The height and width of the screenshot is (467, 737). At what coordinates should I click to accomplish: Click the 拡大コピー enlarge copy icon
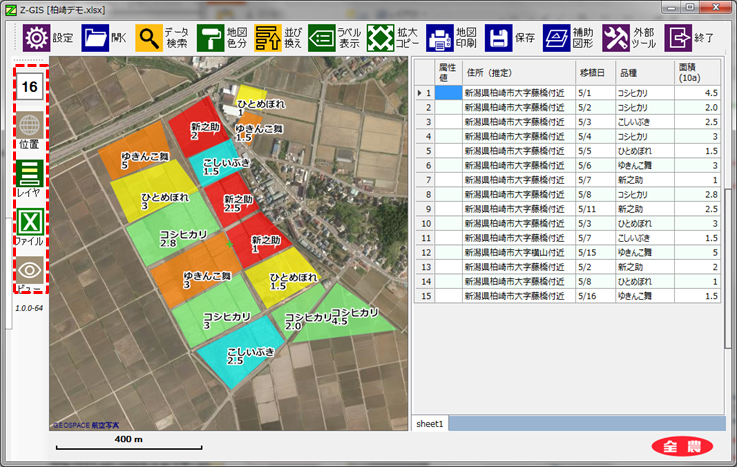[x=381, y=38]
